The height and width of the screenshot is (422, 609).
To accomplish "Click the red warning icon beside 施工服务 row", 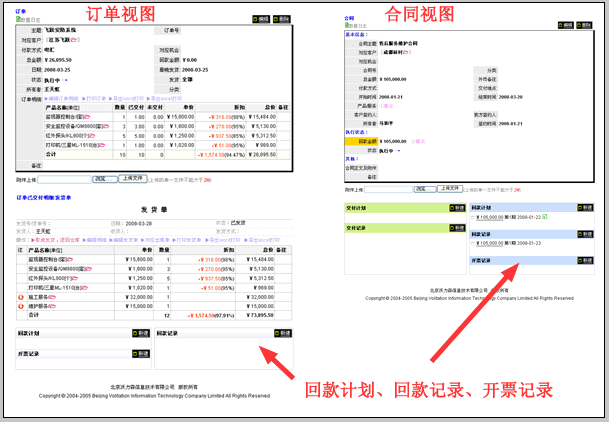I will click(x=19, y=296).
